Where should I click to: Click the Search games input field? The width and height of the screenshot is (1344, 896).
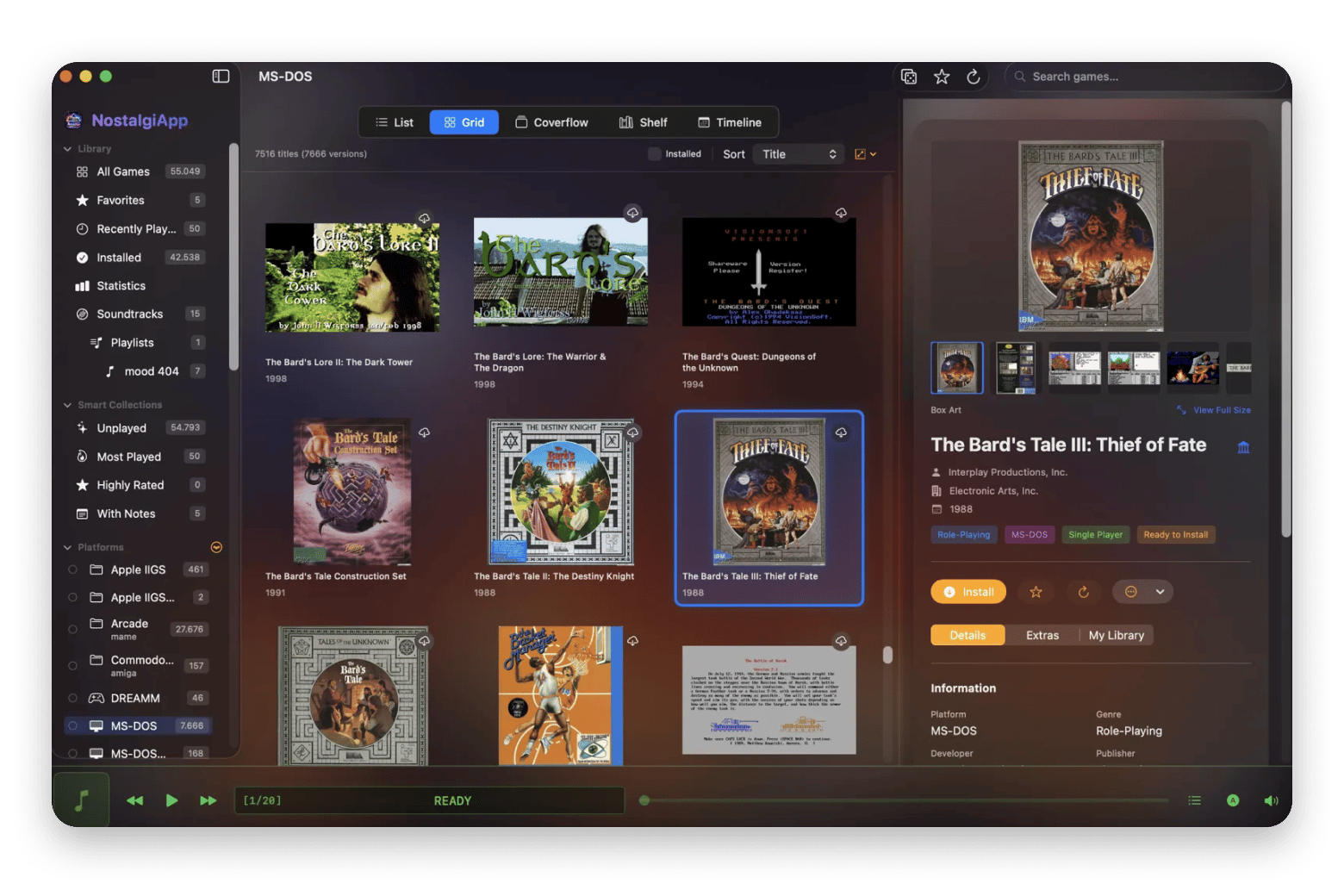pos(1146,77)
